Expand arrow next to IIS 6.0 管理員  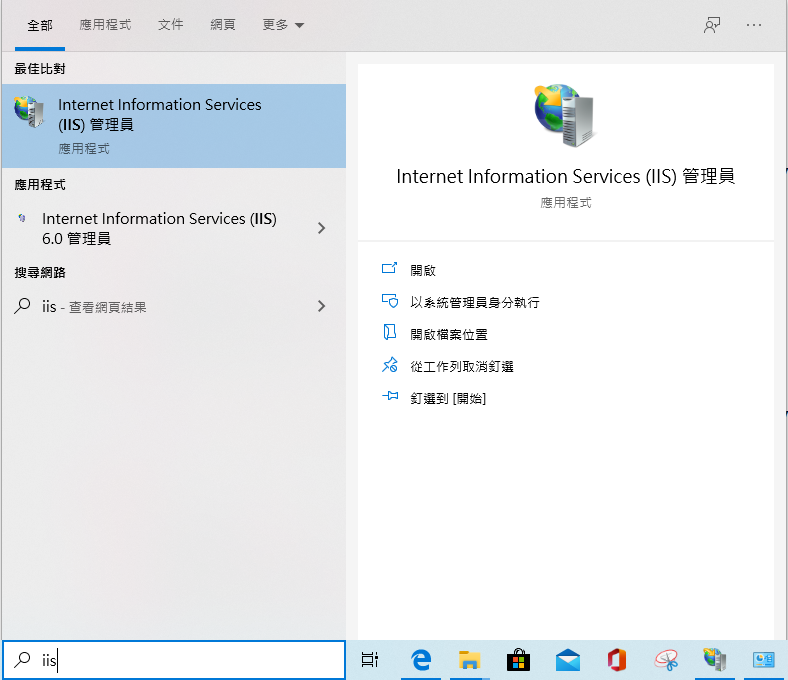pos(322,228)
